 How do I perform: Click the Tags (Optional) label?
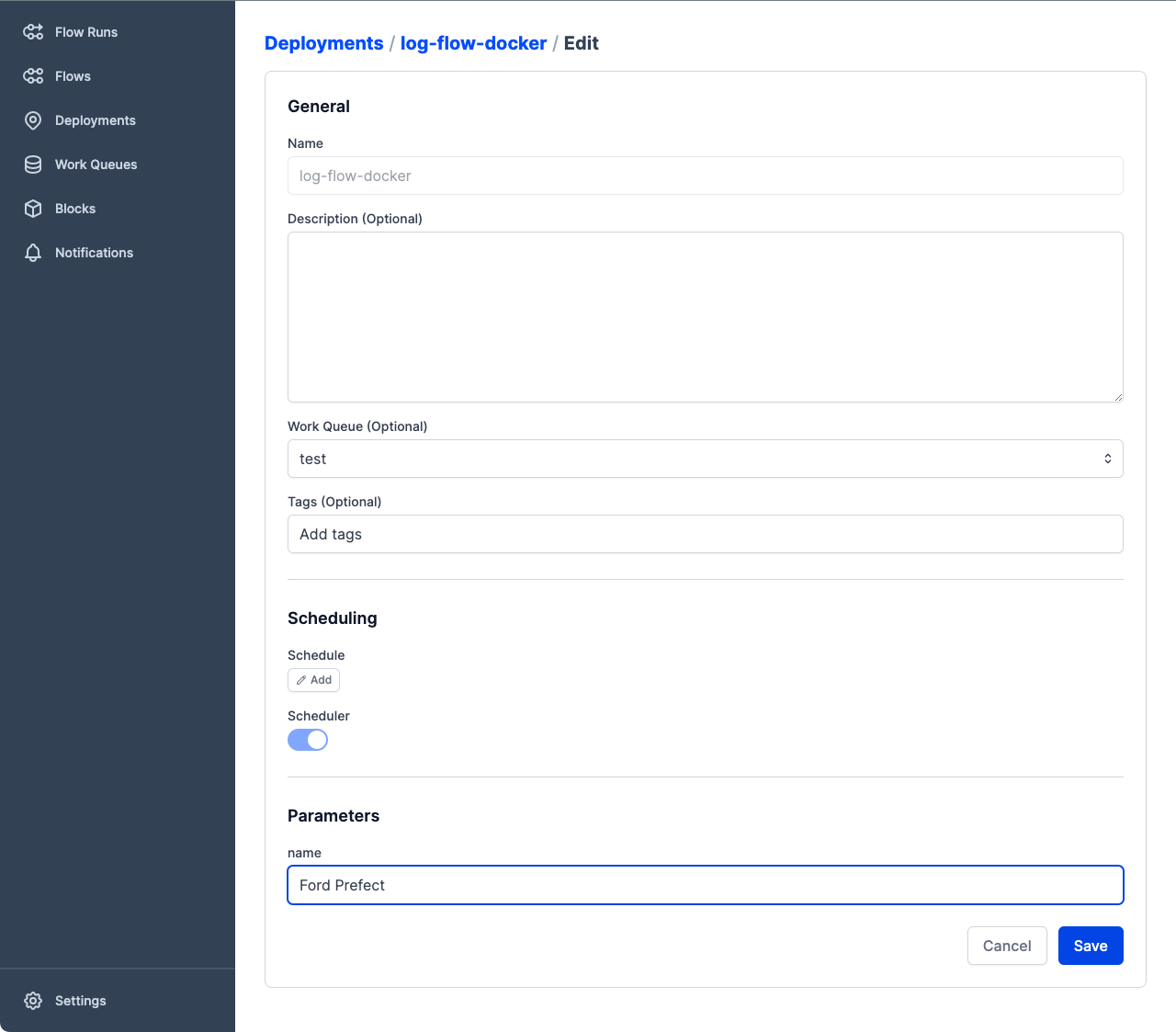pyautogui.click(x=334, y=502)
